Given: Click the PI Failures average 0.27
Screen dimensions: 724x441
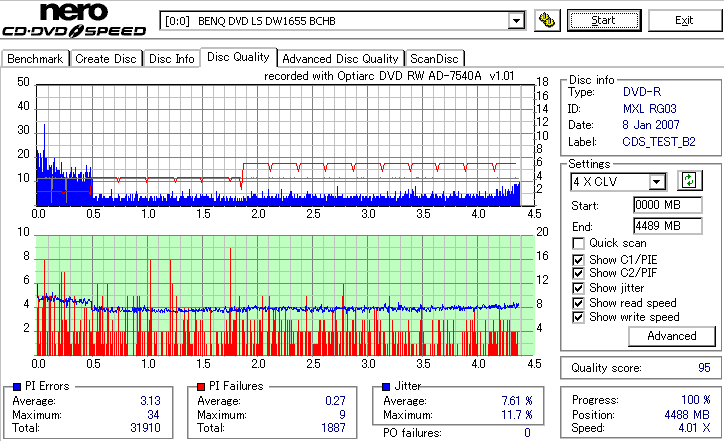Looking at the screenshot, I should (x=336, y=401).
